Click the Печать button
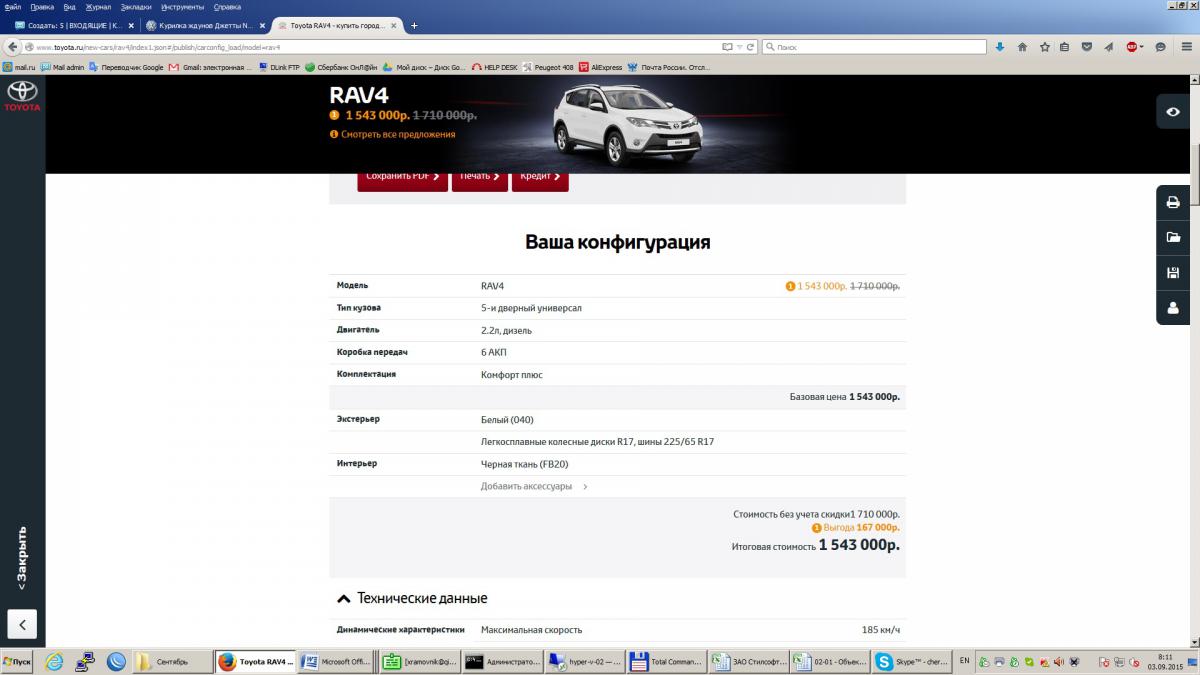 (x=480, y=178)
